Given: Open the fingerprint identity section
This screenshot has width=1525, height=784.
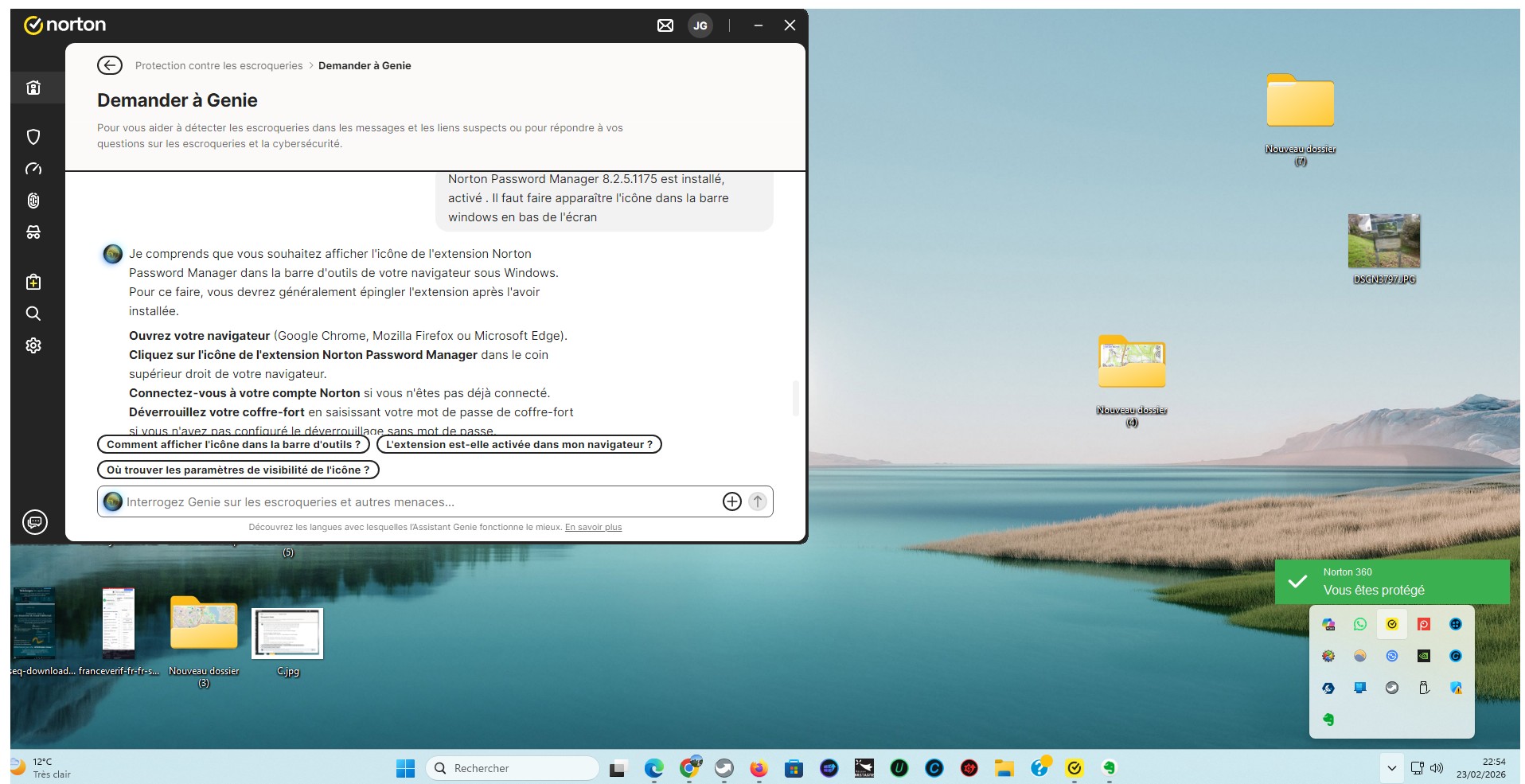Looking at the screenshot, I should tap(33, 201).
